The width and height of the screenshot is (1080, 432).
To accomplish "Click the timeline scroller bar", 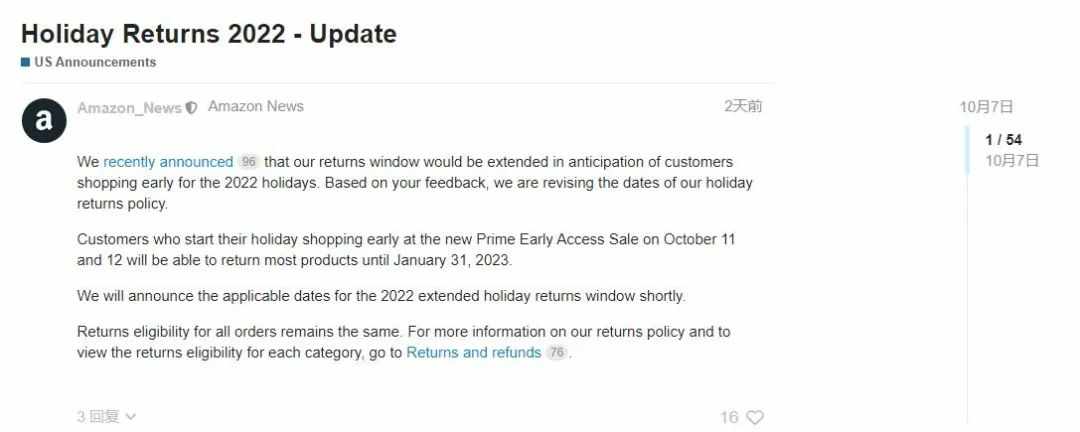I will (x=967, y=150).
